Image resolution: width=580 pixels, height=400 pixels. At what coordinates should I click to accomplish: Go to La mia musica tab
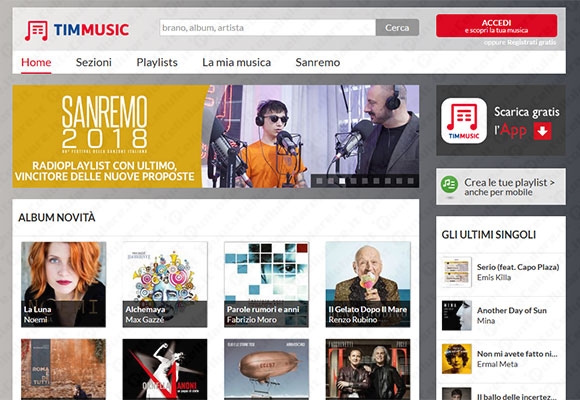click(x=236, y=62)
